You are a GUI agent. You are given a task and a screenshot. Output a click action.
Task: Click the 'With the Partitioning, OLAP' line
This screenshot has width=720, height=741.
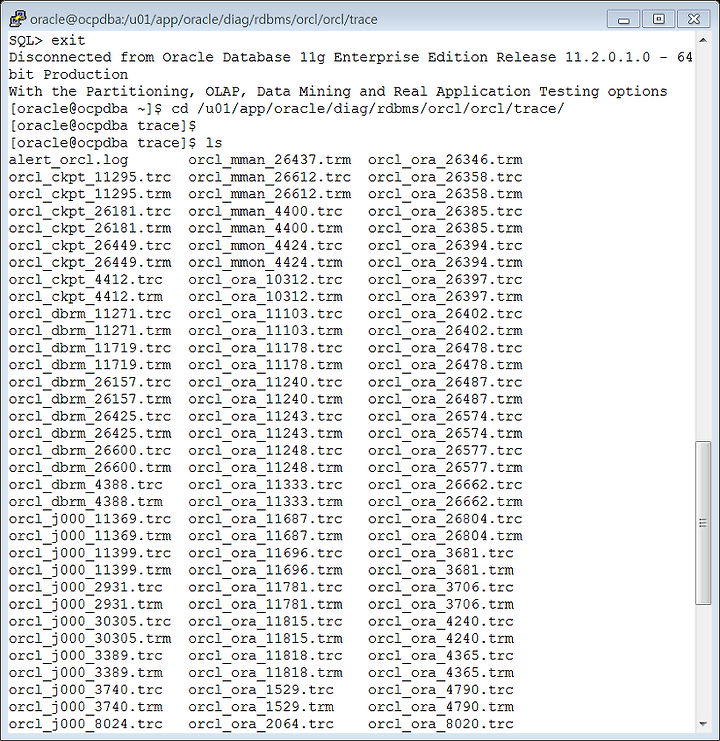pos(338,92)
